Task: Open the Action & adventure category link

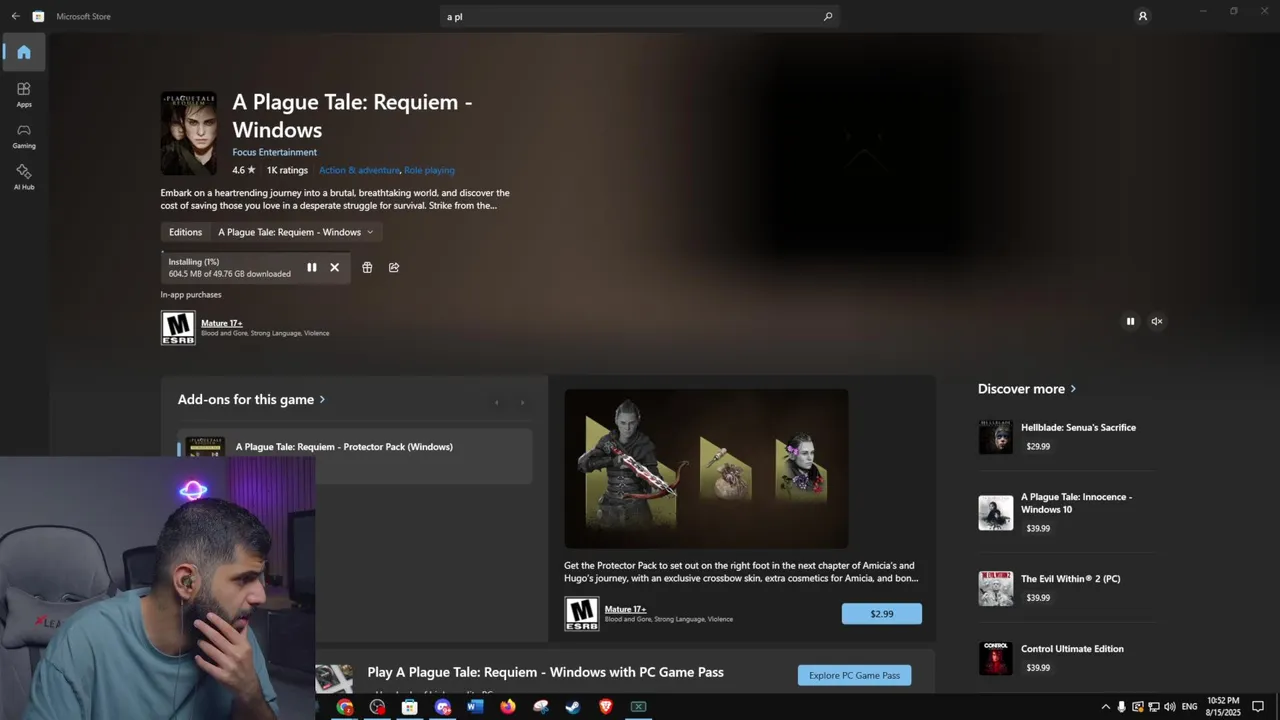Action: pyautogui.click(x=359, y=170)
